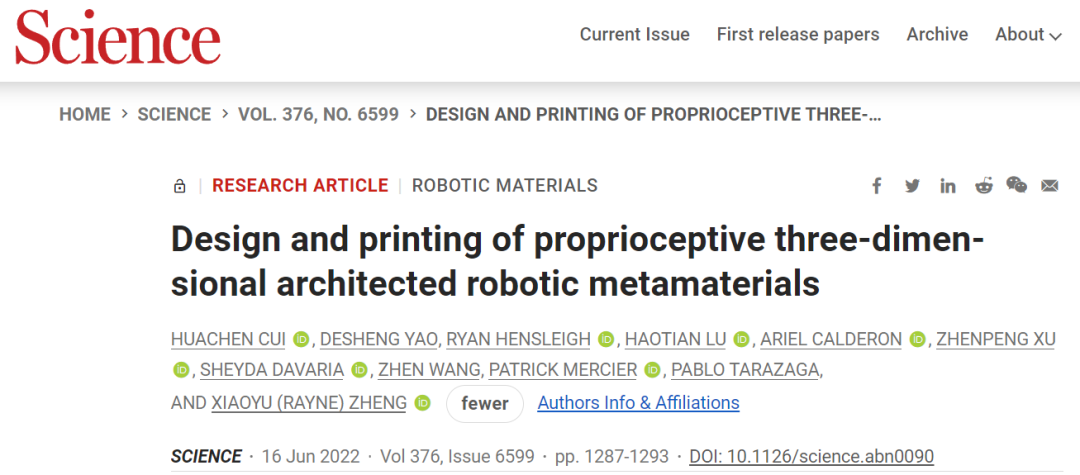View author Desheng Yao's profile
The image size is (1080, 475).
click(379, 339)
